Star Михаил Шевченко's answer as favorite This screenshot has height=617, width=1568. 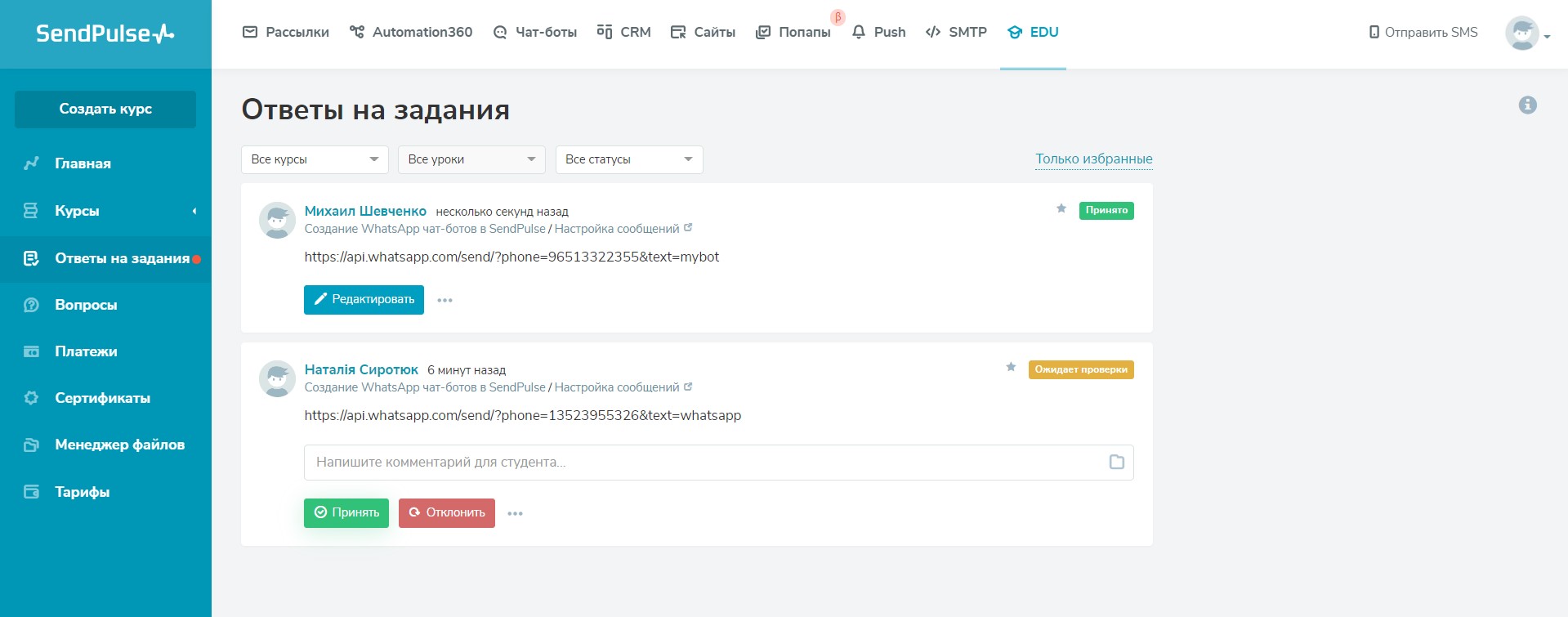tap(1061, 208)
